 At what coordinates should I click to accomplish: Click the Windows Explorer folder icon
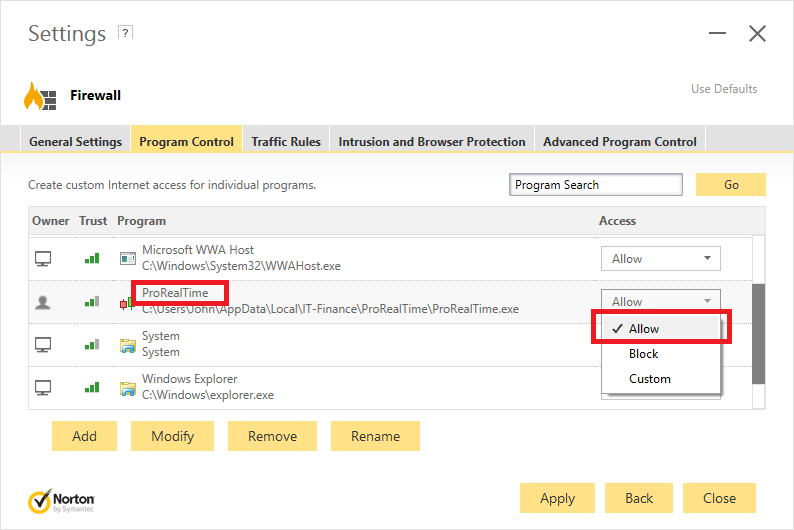click(127, 388)
